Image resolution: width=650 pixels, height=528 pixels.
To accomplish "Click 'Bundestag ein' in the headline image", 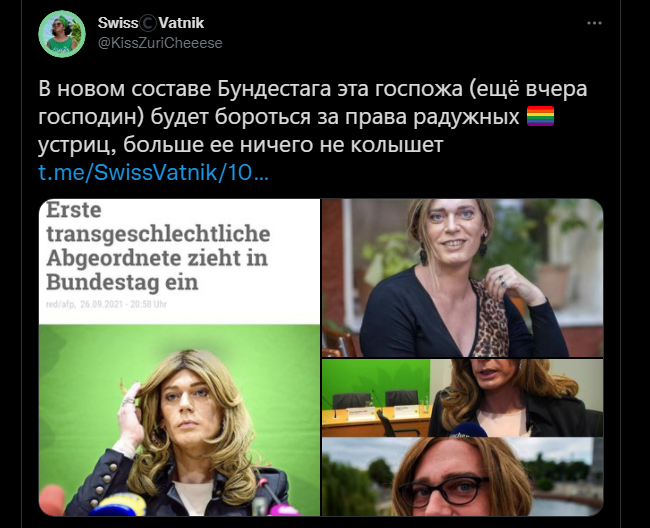I will (x=122, y=282).
